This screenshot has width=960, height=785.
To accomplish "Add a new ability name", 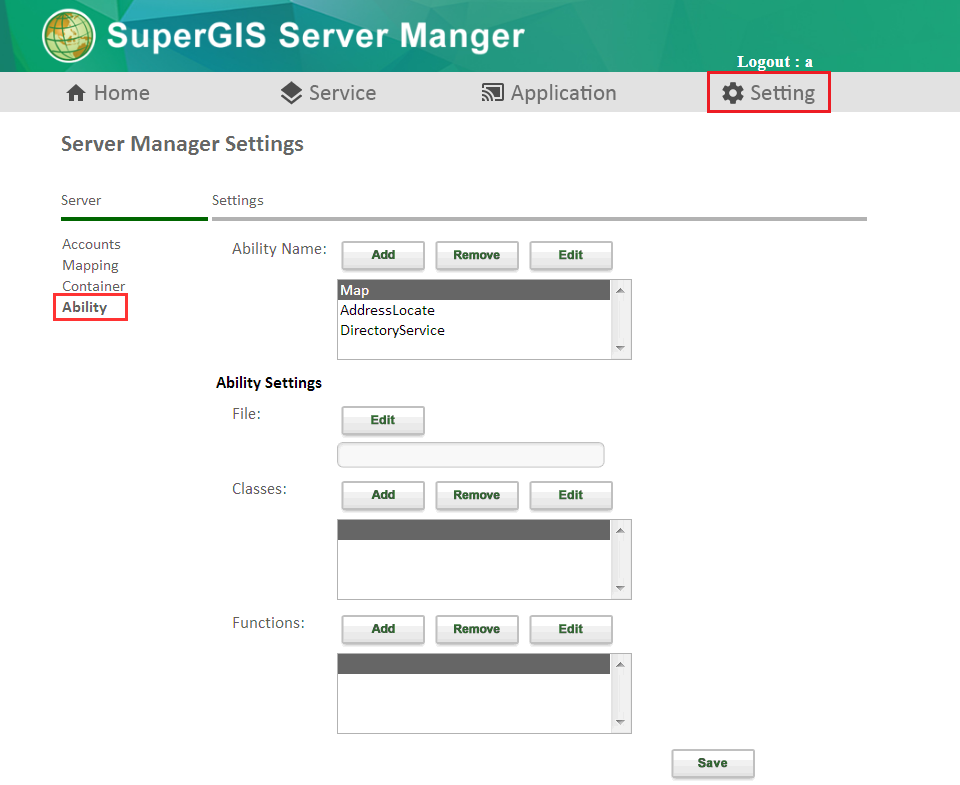I will (383, 255).
